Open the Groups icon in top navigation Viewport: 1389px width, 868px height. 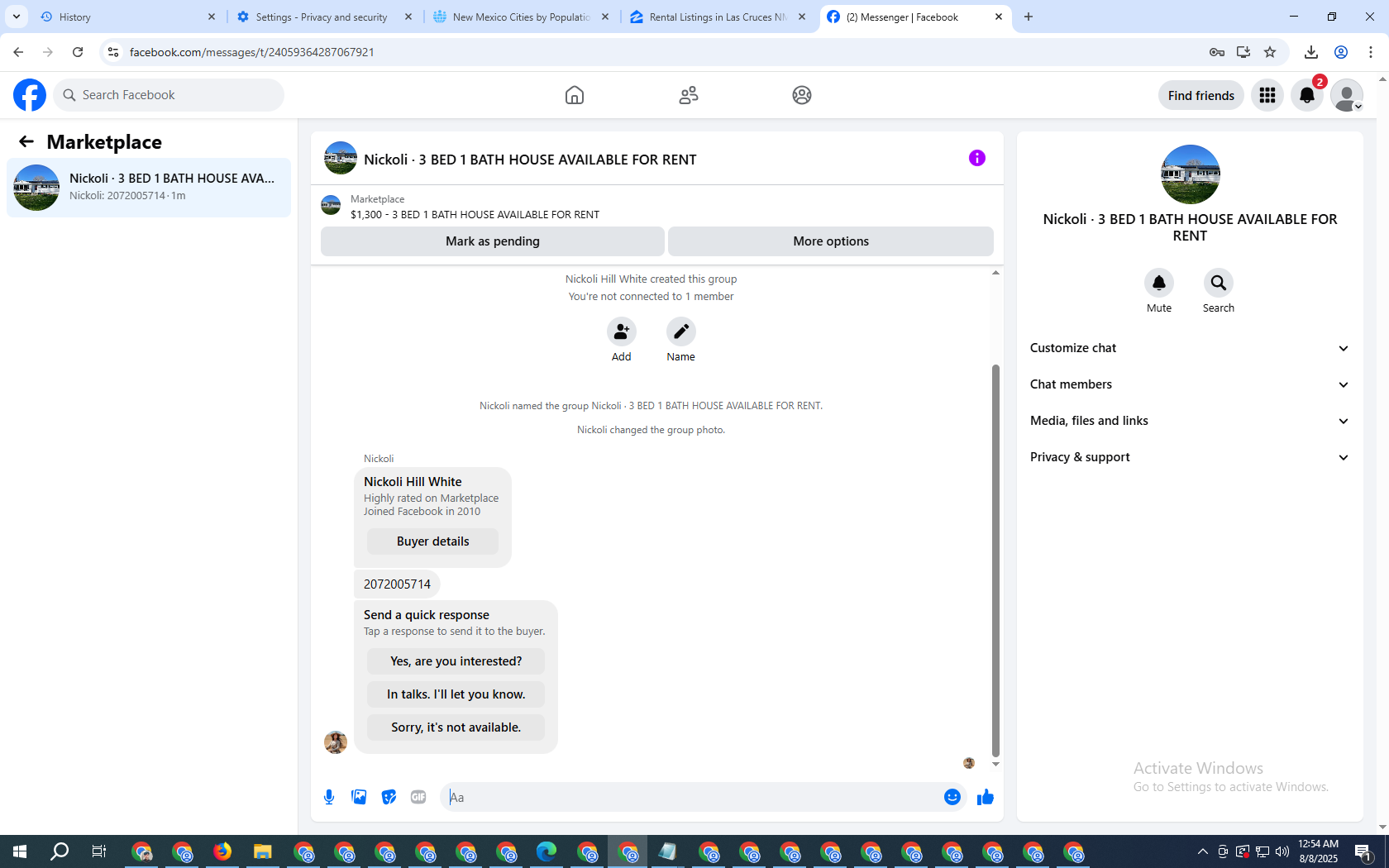(x=802, y=95)
